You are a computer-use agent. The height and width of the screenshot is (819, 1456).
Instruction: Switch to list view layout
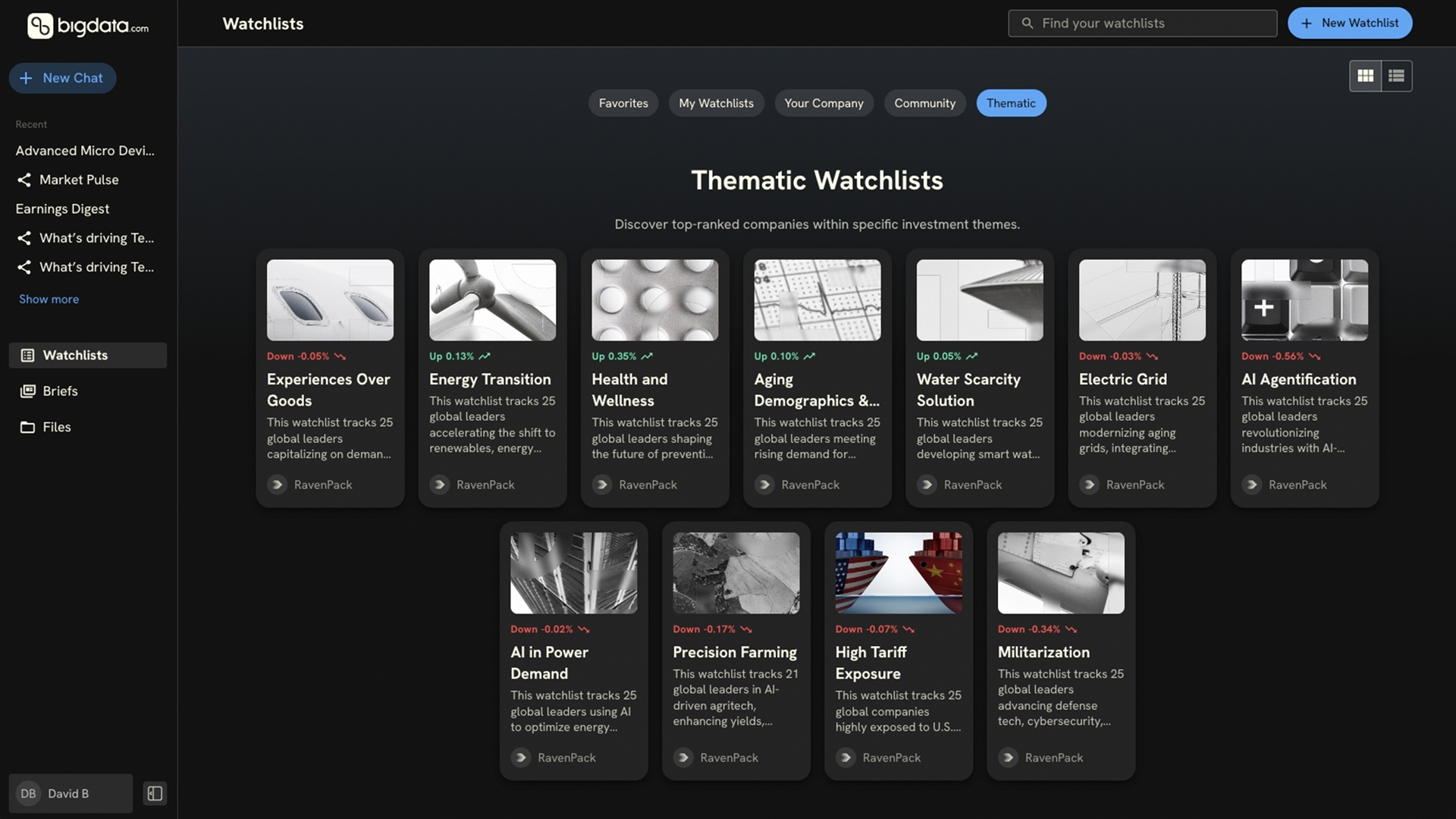tap(1396, 76)
